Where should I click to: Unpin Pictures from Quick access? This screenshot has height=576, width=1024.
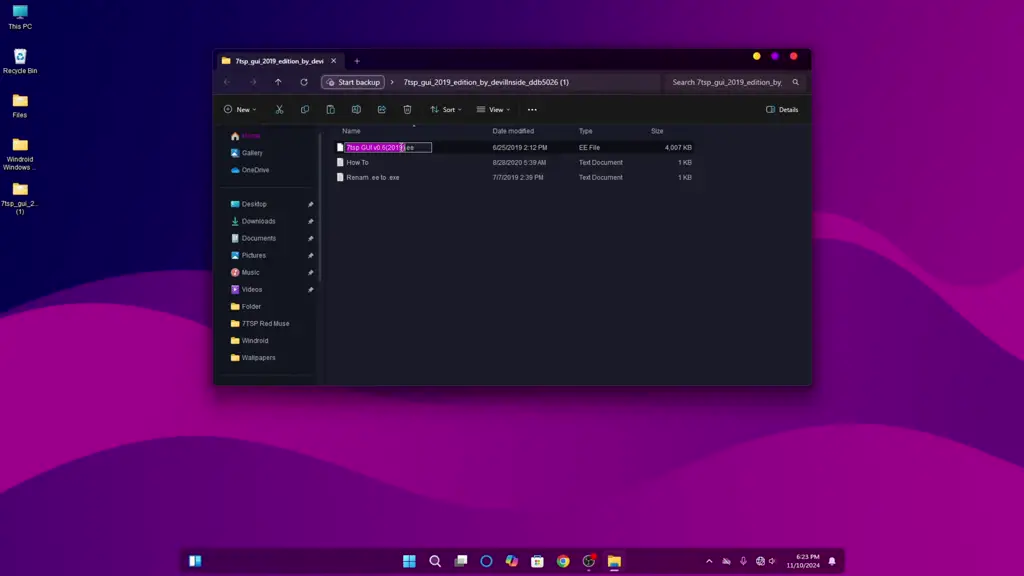[x=310, y=255]
